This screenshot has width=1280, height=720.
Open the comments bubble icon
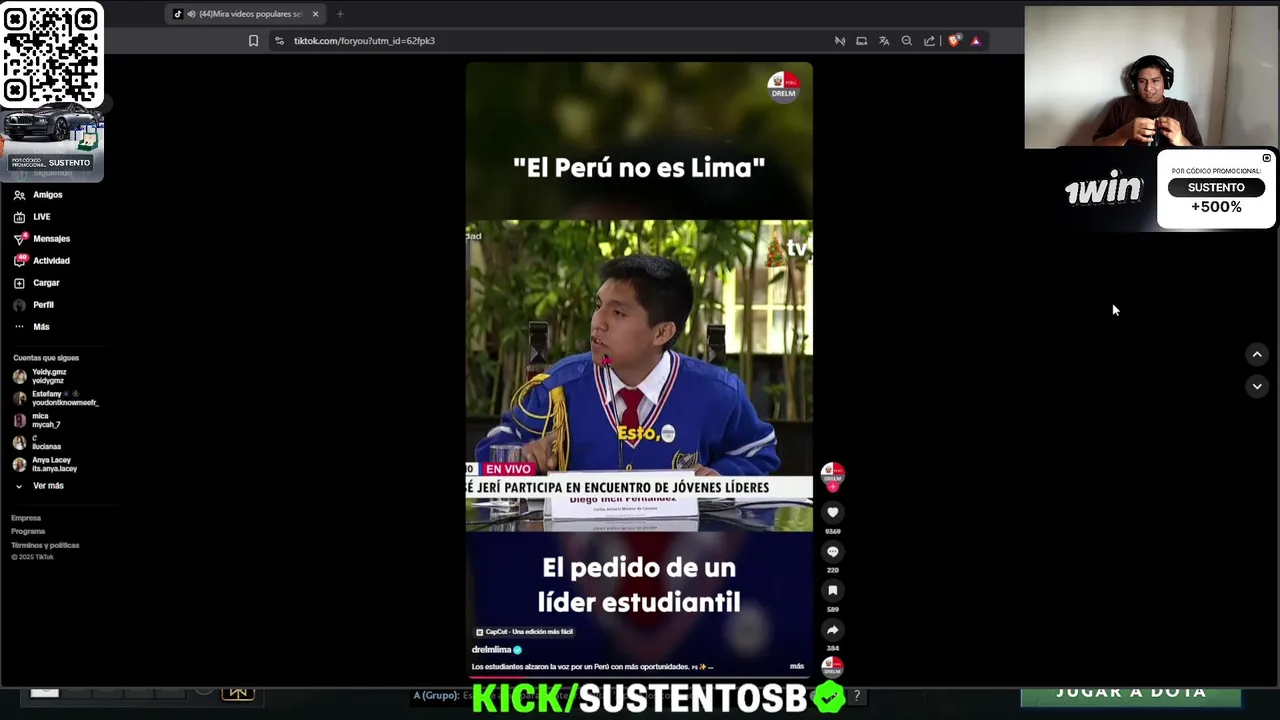832,551
